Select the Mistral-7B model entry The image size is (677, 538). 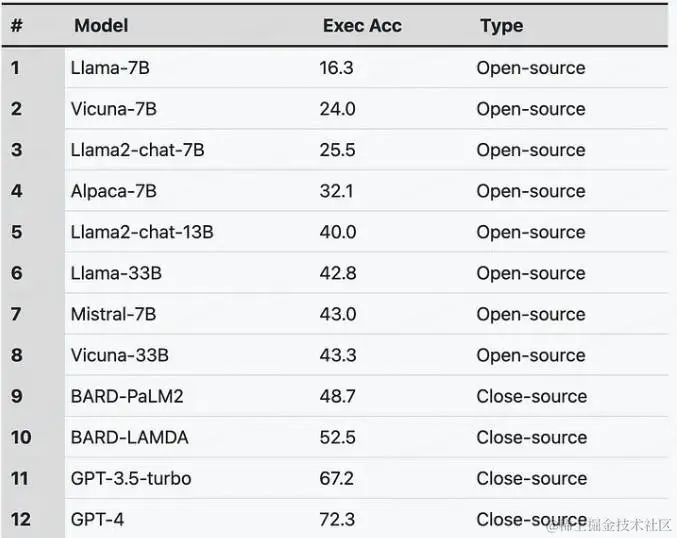(x=113, y=314)
